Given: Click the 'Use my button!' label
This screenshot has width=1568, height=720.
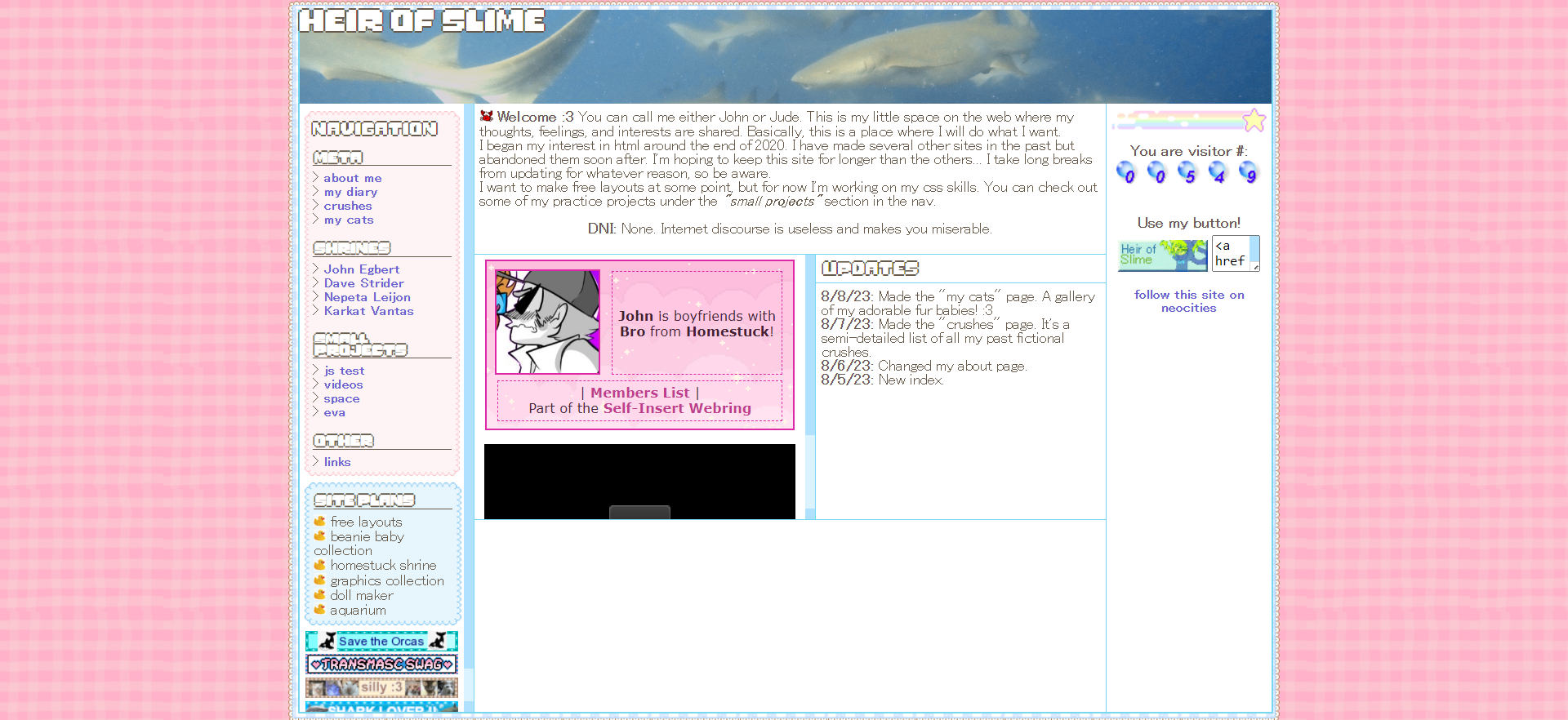Looking at the screenshot, I should [x=1189, y=223].
